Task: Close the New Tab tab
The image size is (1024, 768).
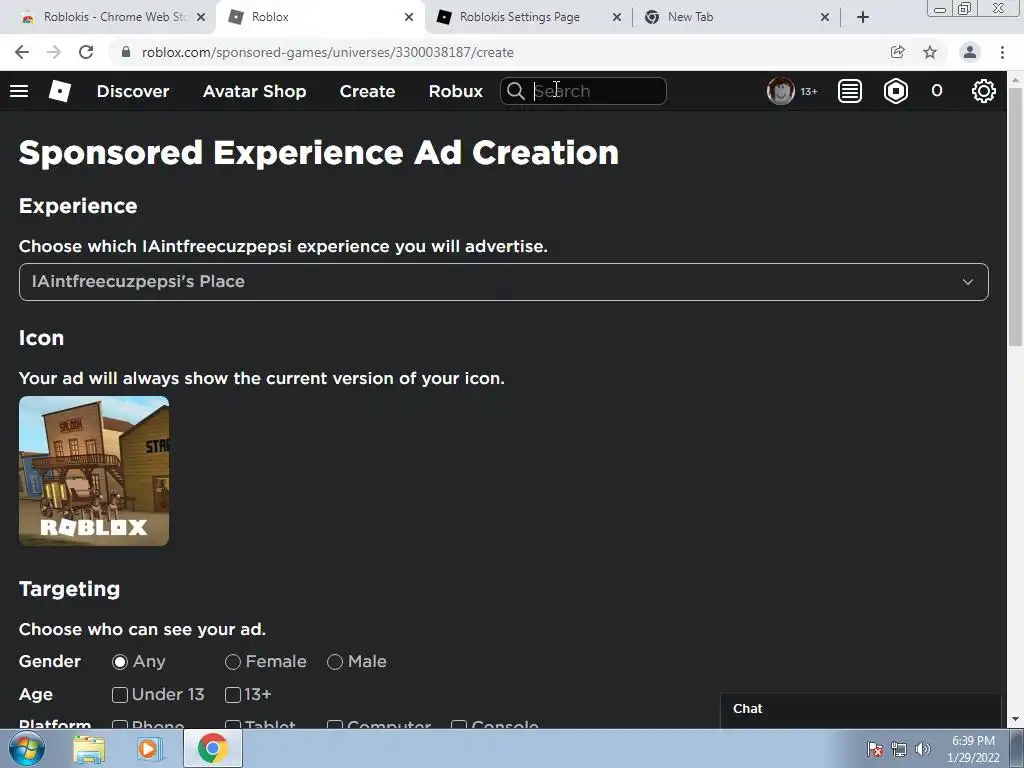Action: pyautogui.click(x=825, y=17)
